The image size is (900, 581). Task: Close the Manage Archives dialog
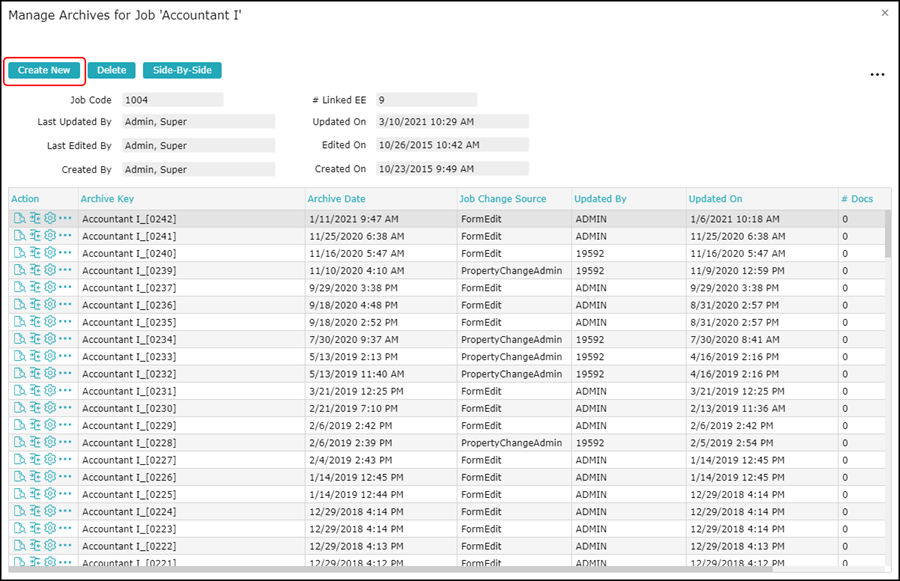pos(884,13)
